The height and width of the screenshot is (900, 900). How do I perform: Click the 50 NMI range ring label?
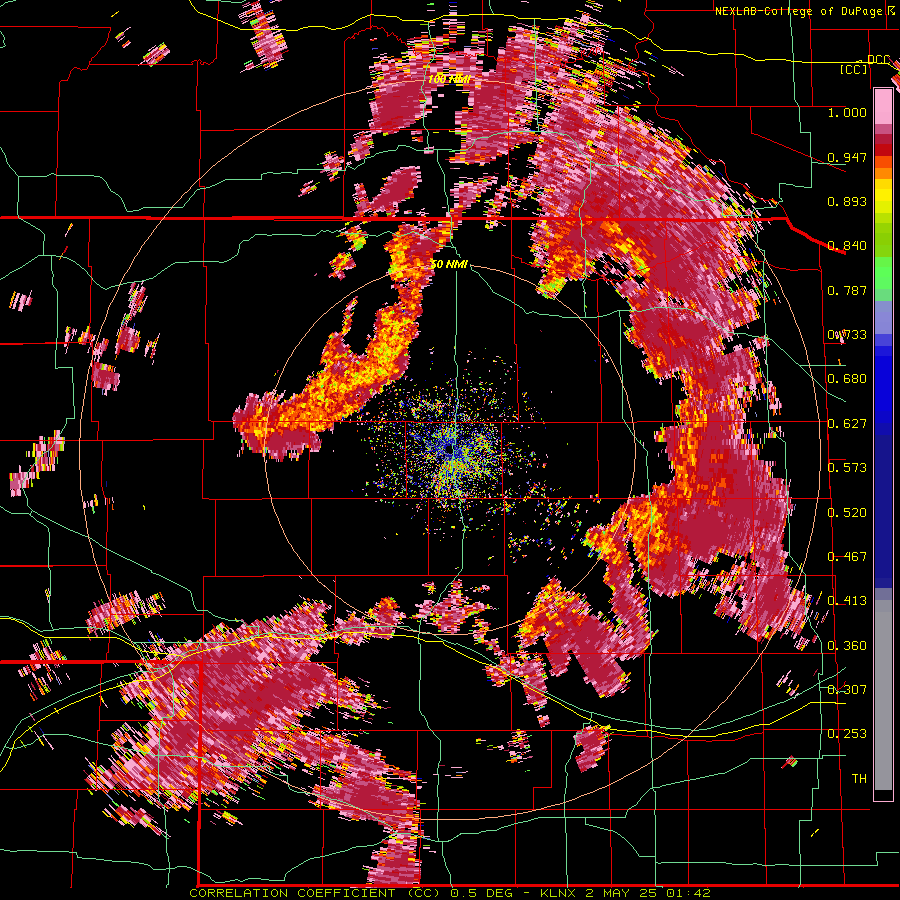449,265
